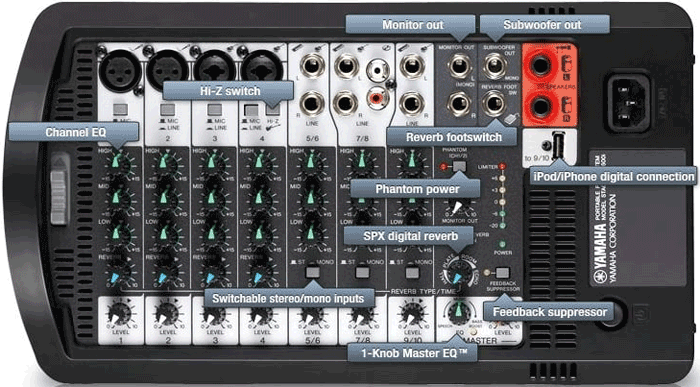Click the Monitor Out L (MONO) jack
700x387 pixels.
click(x=459, y=66)
